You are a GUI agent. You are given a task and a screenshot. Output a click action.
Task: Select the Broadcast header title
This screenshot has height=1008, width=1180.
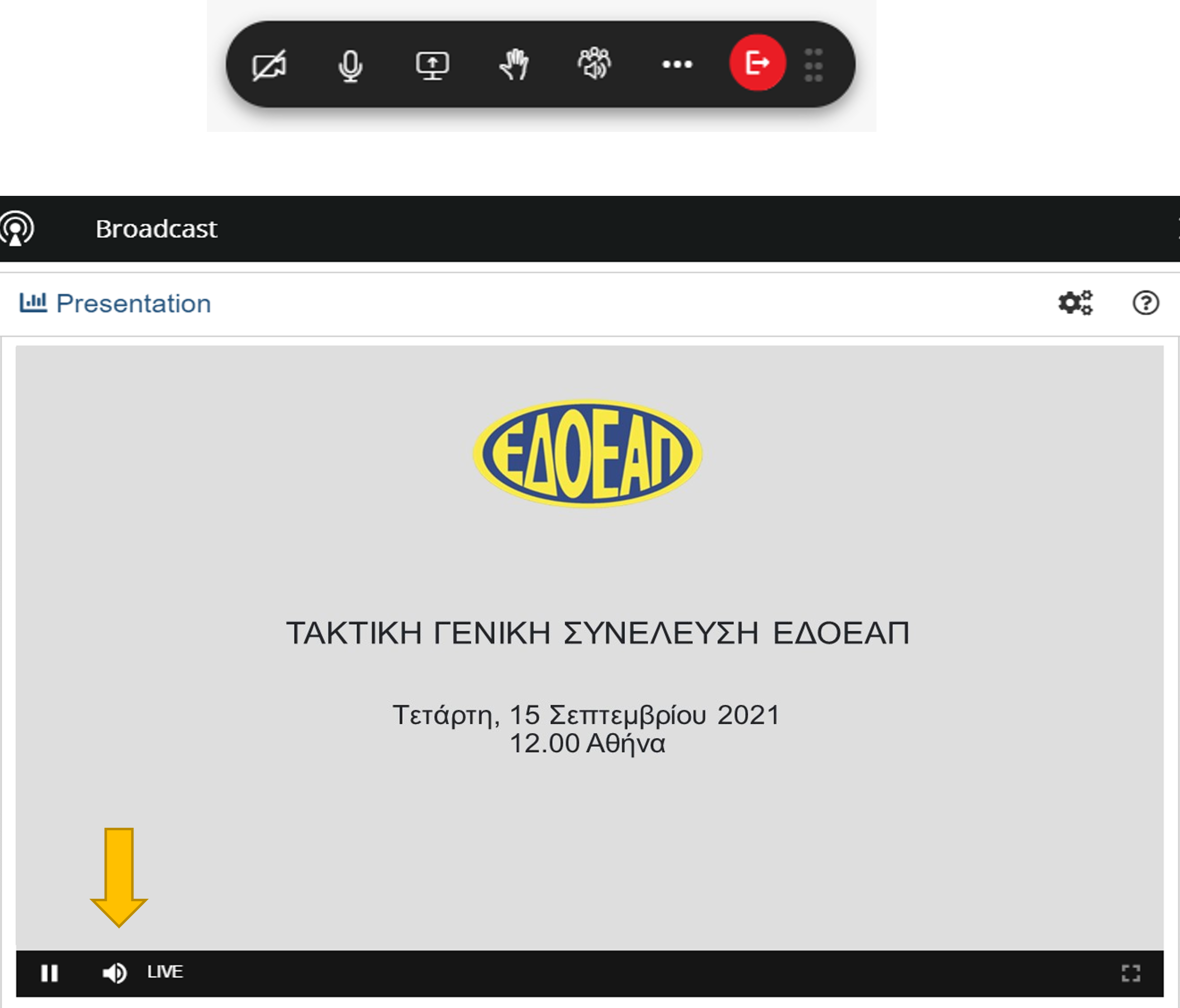tap(156, 229)
